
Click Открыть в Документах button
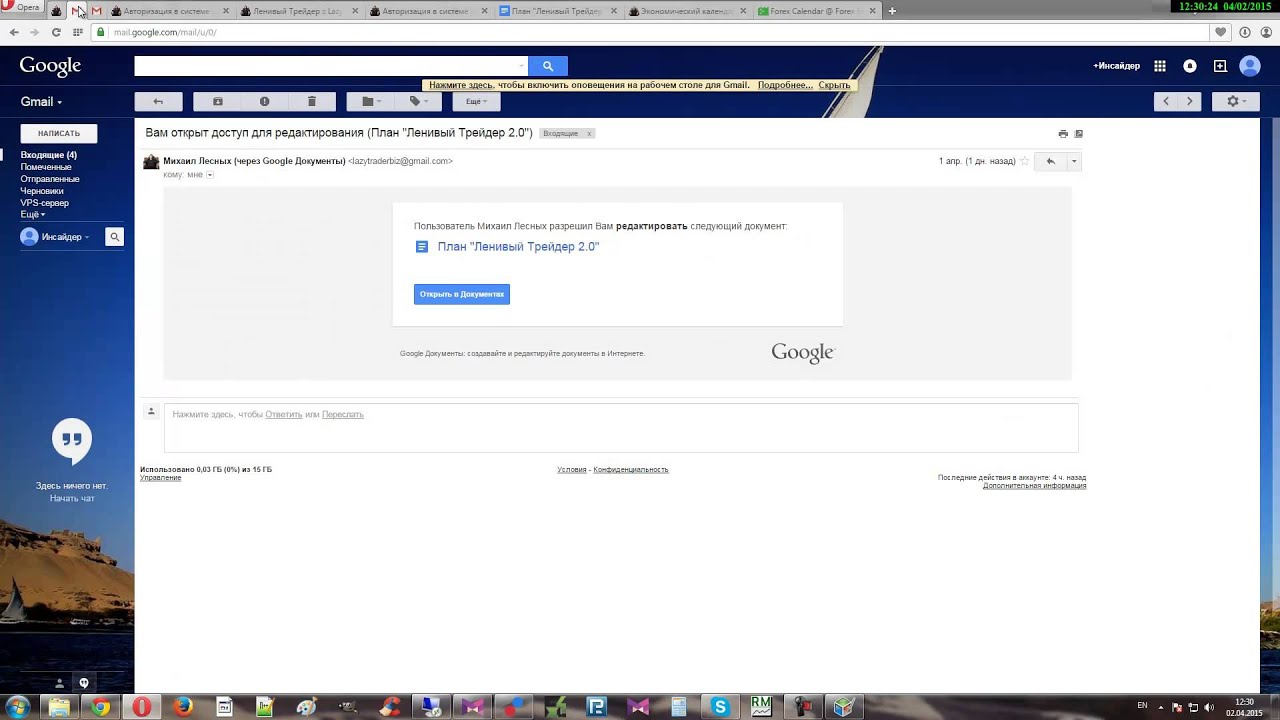click(x=462, y=294)
